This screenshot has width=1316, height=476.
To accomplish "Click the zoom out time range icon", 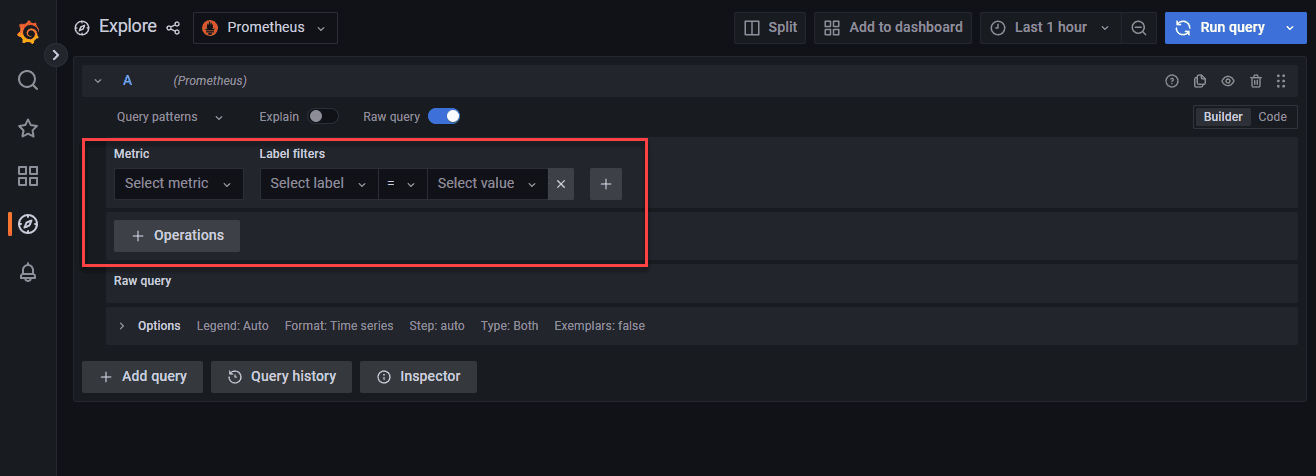I will pyautogui.click(x=1138, y=28).
